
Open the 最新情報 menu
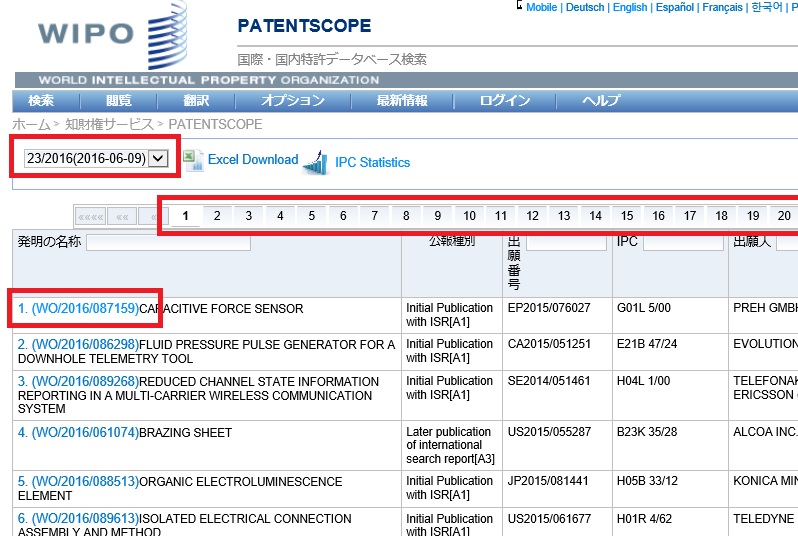(x=402, y=100)
